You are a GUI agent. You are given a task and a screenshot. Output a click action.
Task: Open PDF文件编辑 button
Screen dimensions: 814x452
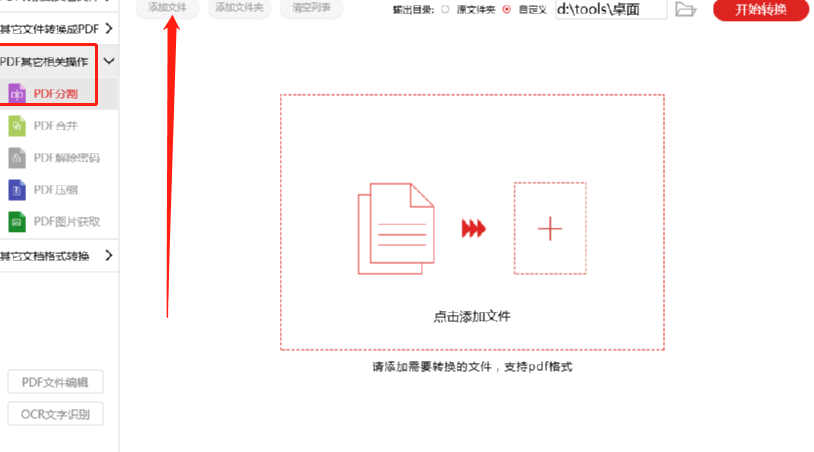pyautogui.click(x=55, y=382)
